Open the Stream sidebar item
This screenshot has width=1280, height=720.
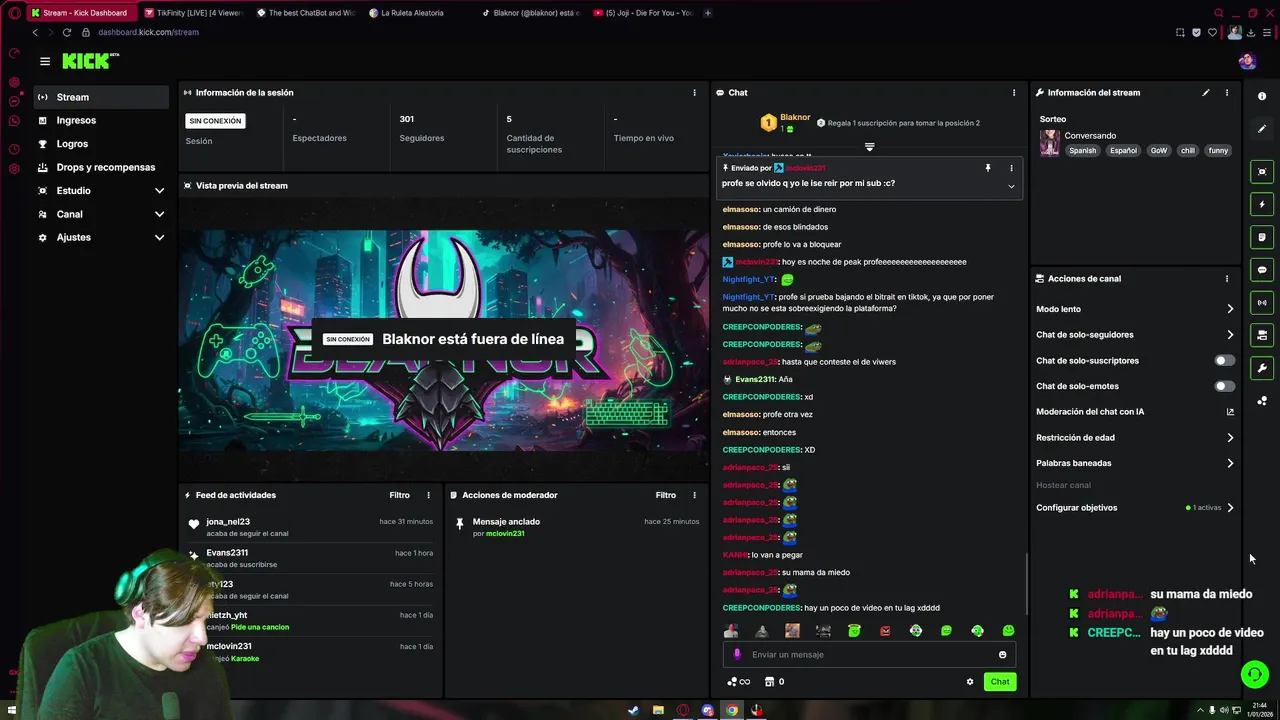pyautogui.click(x=101, y=97)
